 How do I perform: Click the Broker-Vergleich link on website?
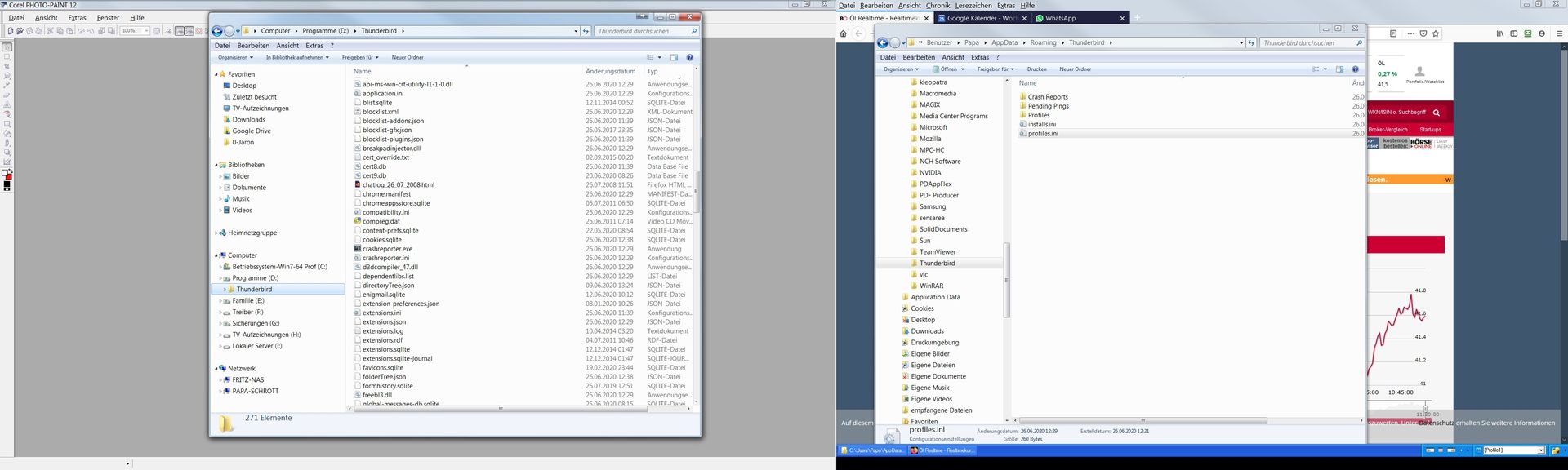[x=1388, y=130]
